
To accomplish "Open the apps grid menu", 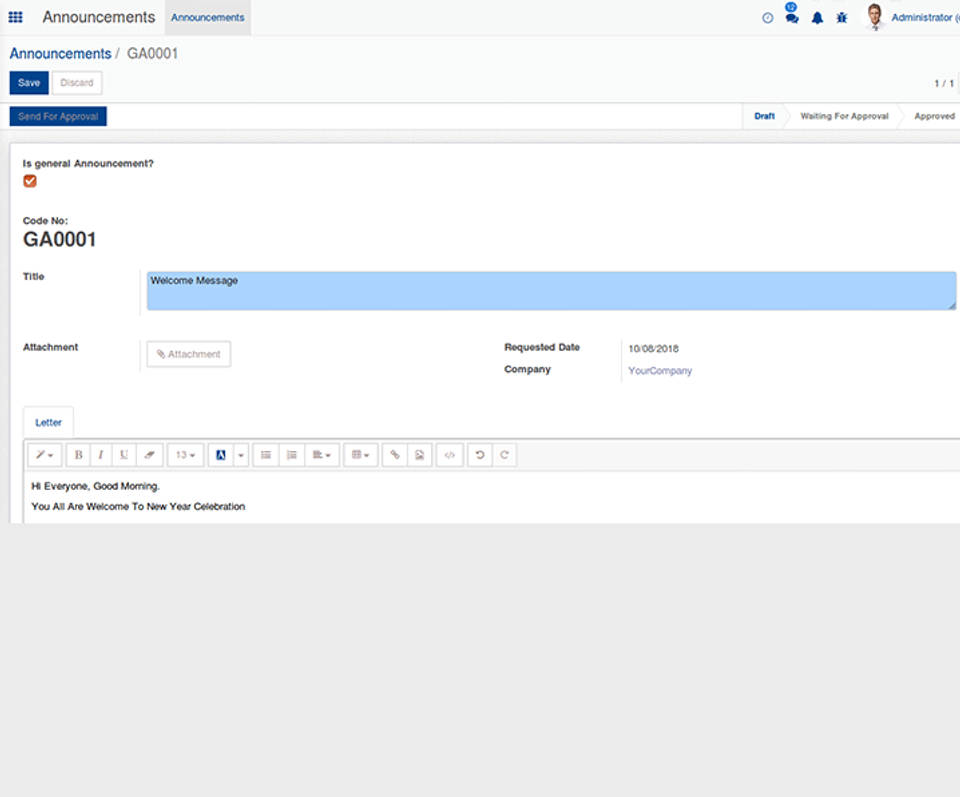I will pyautogui.click(x=15, y=17).
